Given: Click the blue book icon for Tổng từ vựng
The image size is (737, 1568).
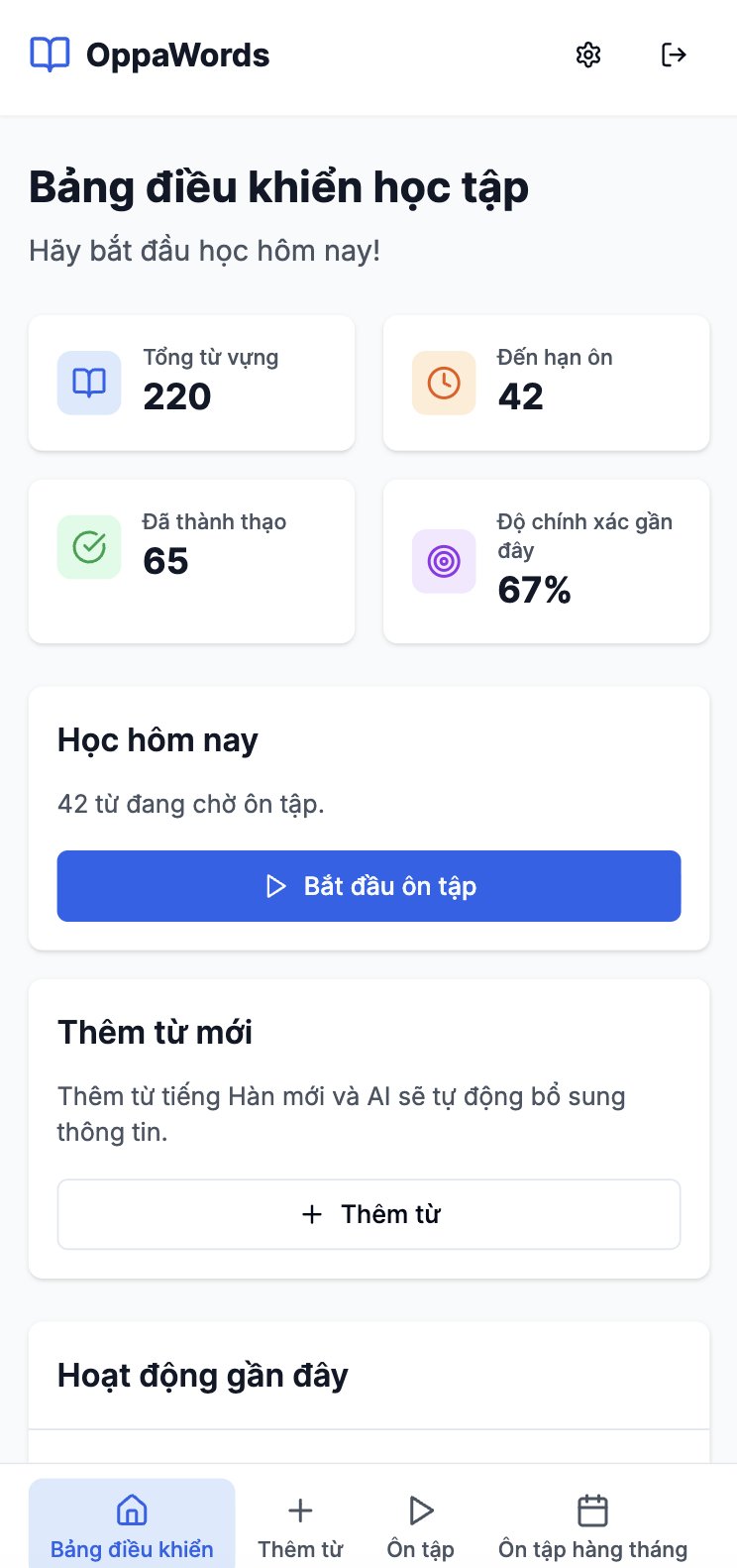Looking at the screenshot, I should [x=89, y=383].
